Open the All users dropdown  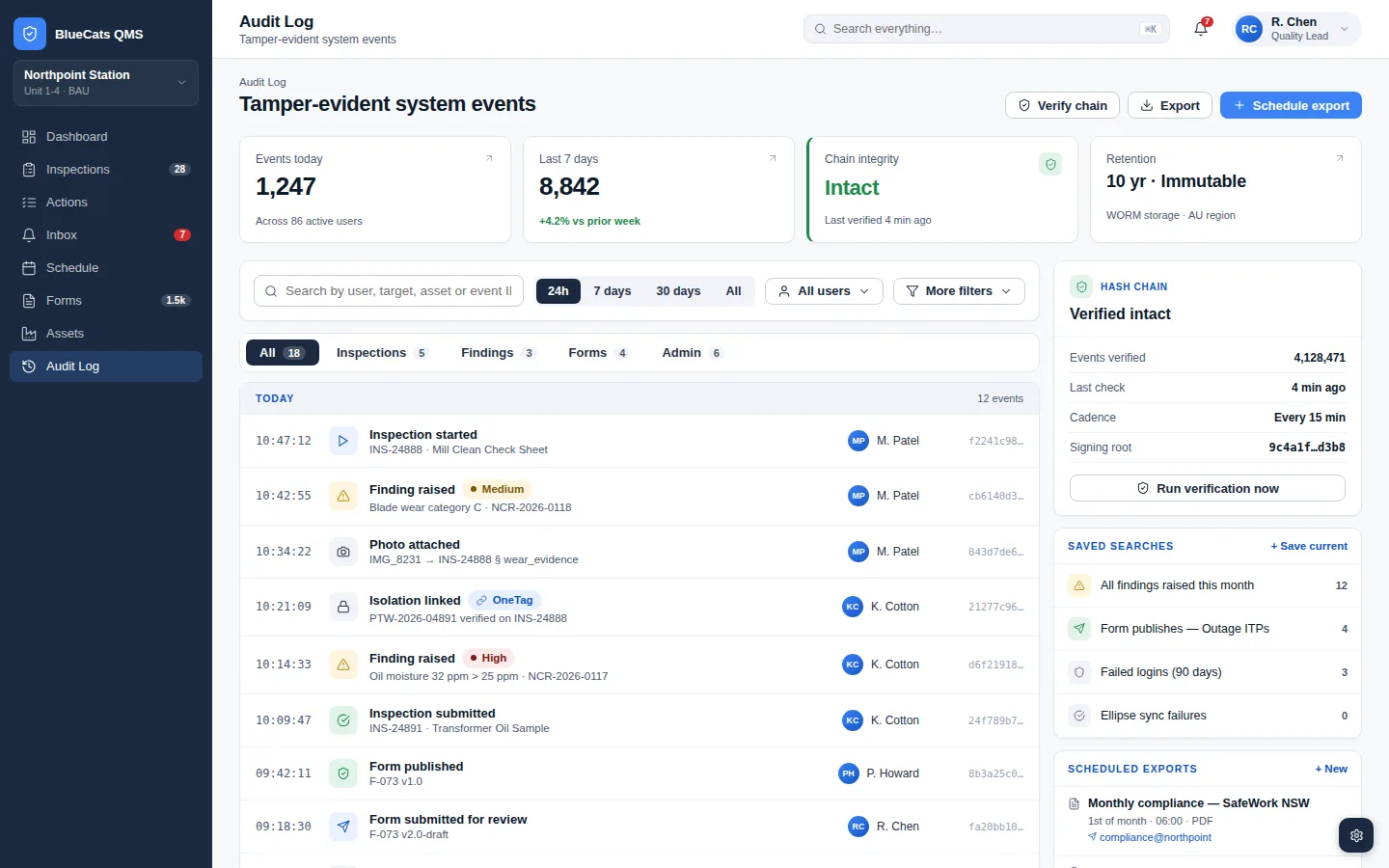click(824, 291)
